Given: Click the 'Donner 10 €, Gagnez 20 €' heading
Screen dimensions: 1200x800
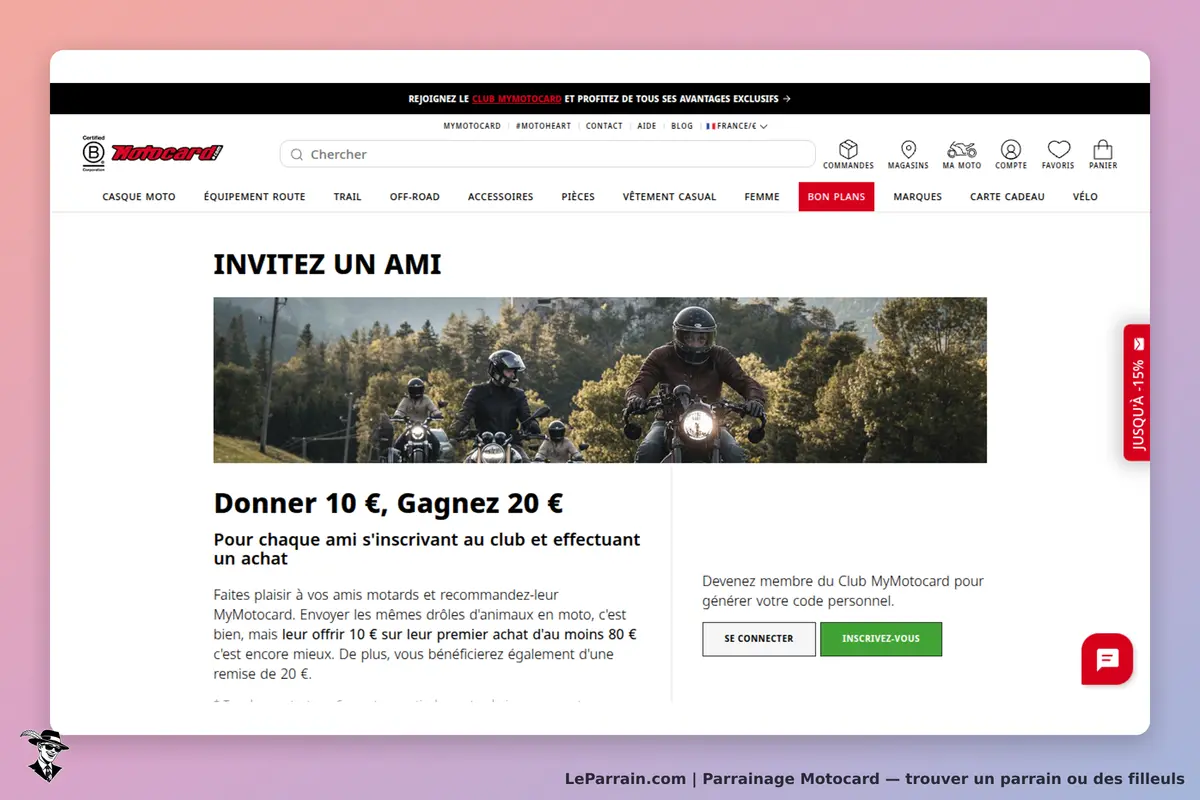Looking at the screenshot, I should coord(388,503).
